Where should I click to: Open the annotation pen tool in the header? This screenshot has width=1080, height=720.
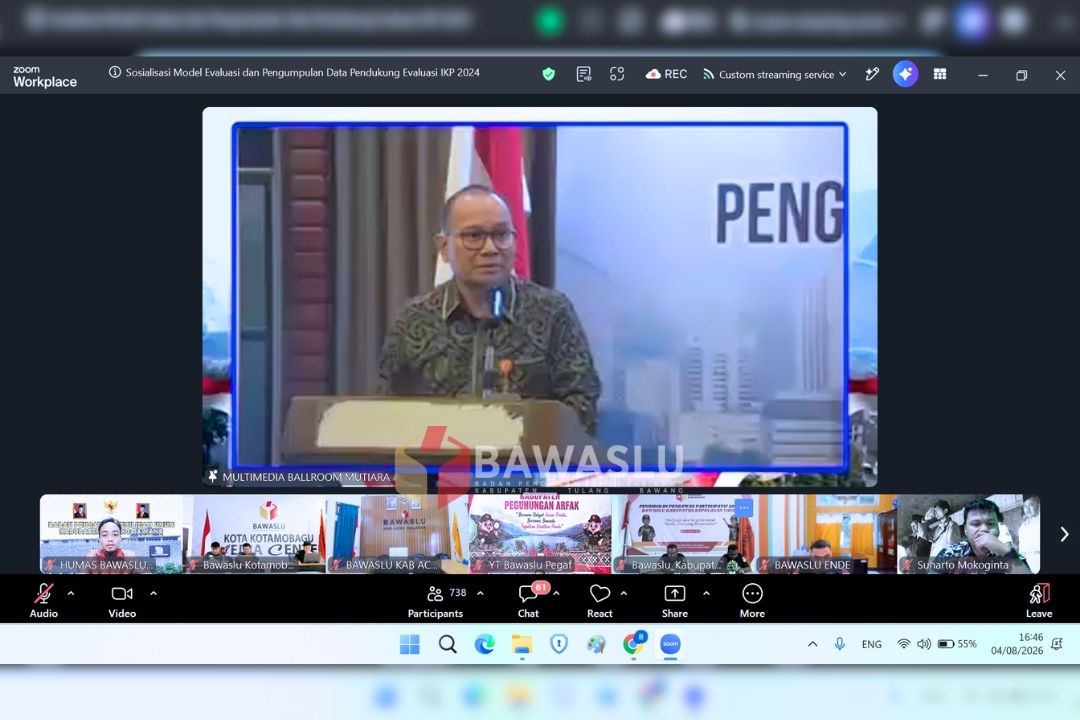coord(872,74)
